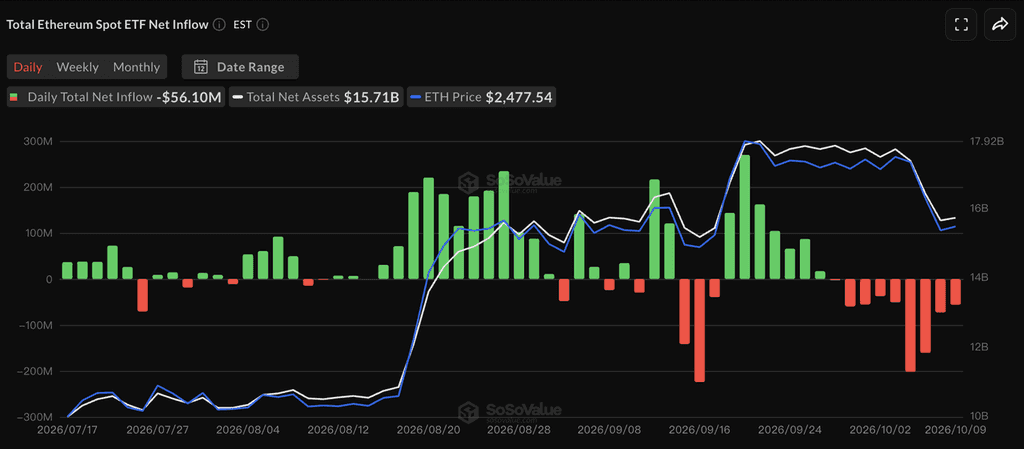Click the share arrow icon
Screen dimensions: 1024x449
click(x=1000, y=25)
